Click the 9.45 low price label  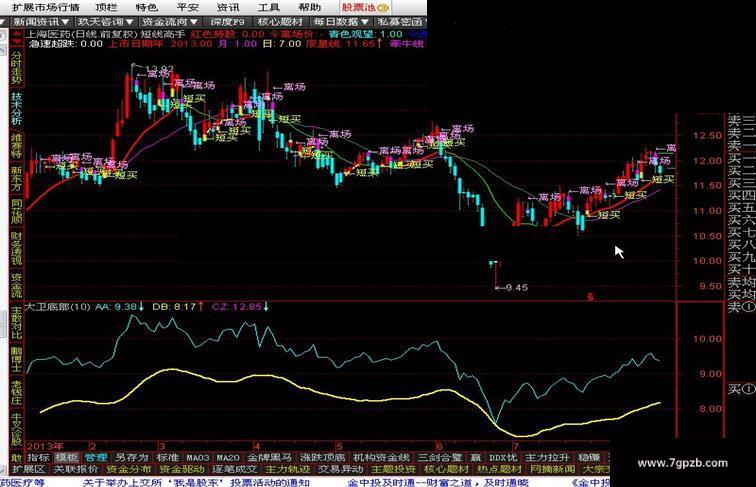point(516,287)
